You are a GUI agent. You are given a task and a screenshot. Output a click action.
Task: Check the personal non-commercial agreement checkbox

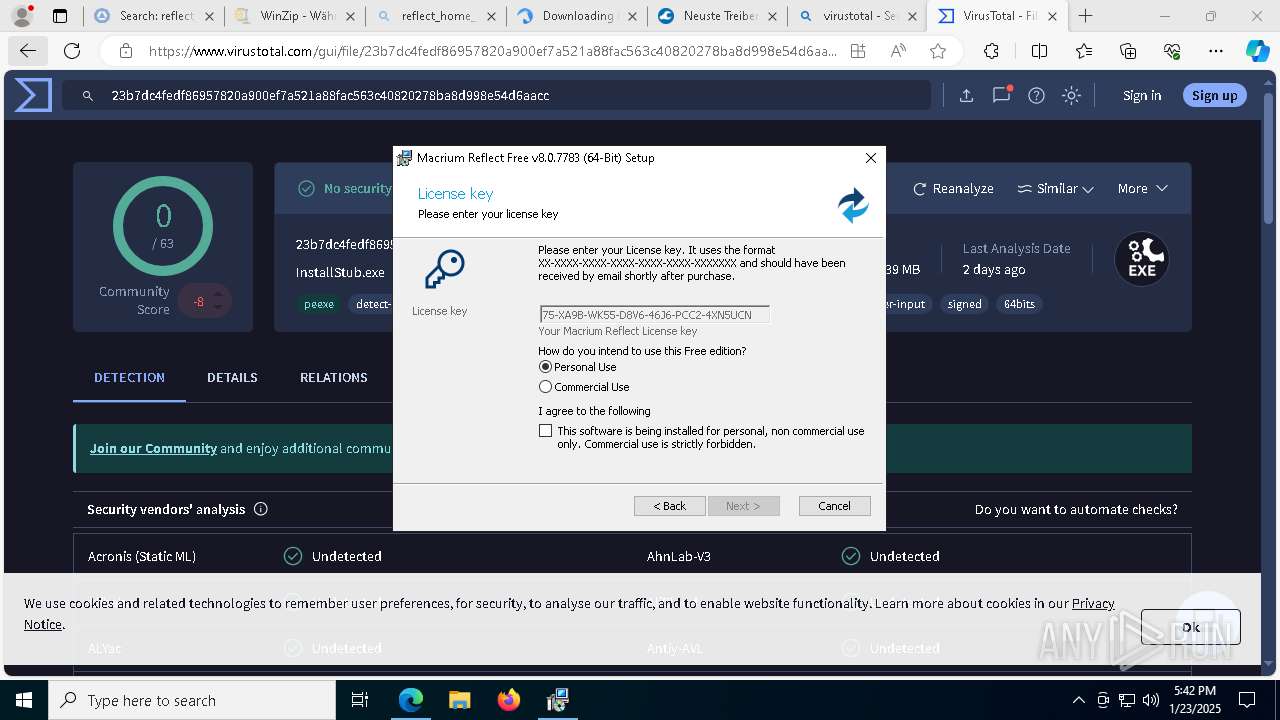pyautogui.click(x=545, y=431)
